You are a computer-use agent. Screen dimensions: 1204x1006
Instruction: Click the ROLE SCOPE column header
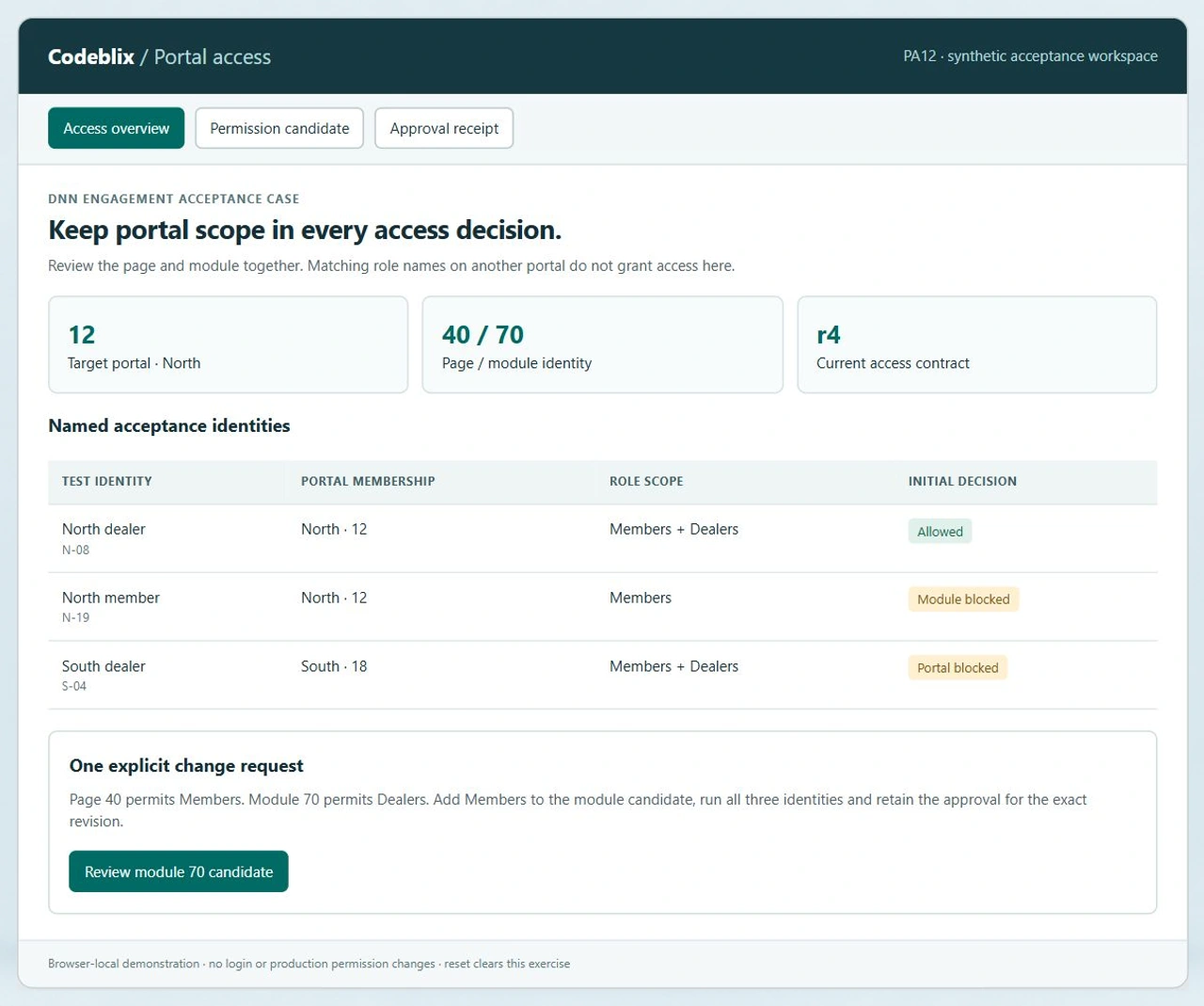(646, 481)
